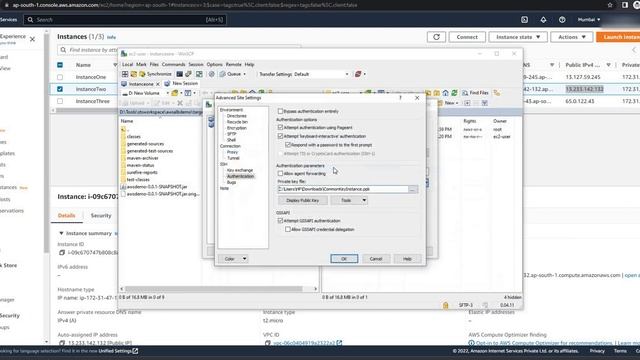Open the Mark menu in WinSCP

pyautogui.click(x=141, y=64)
